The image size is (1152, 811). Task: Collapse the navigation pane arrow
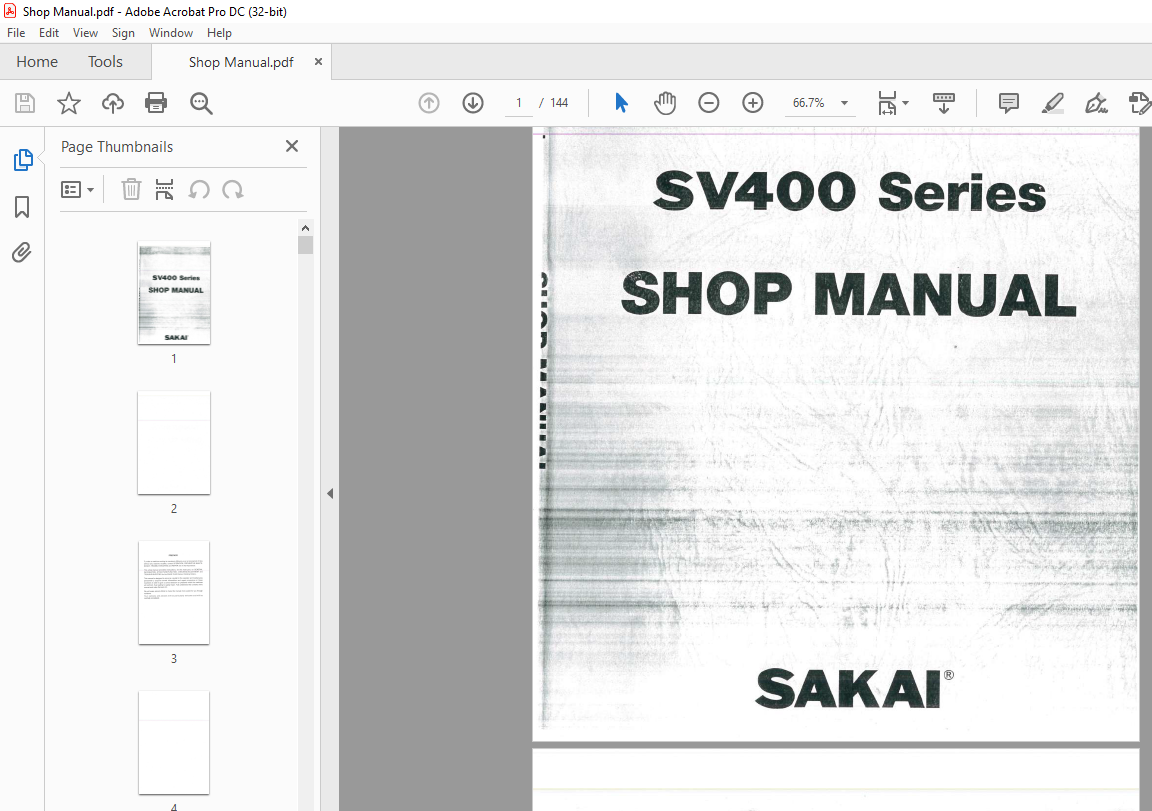pyautogui.click(x=330, y=494)
